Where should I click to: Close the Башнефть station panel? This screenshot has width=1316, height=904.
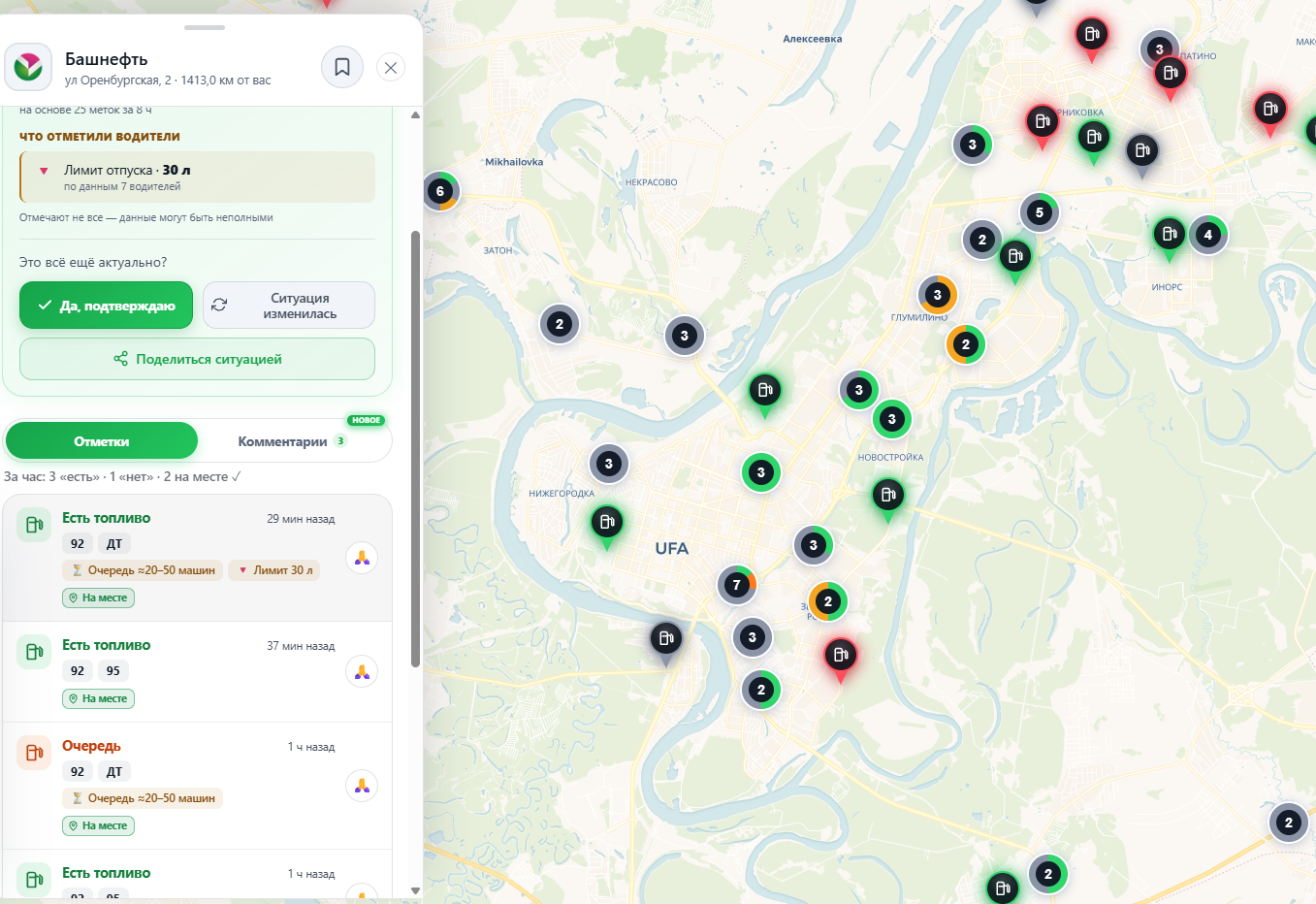pos(391,67)
